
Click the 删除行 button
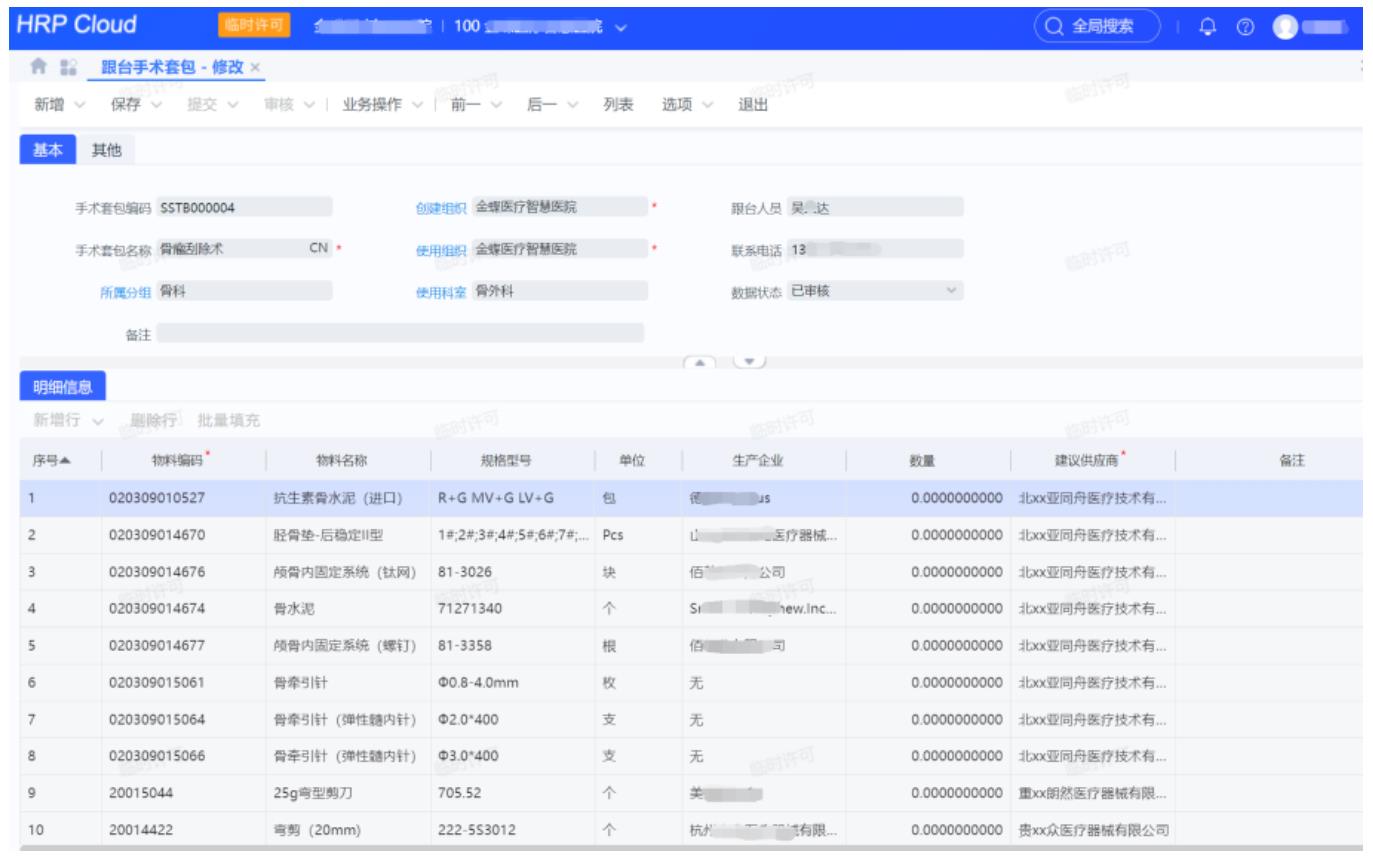click(153, 421)
